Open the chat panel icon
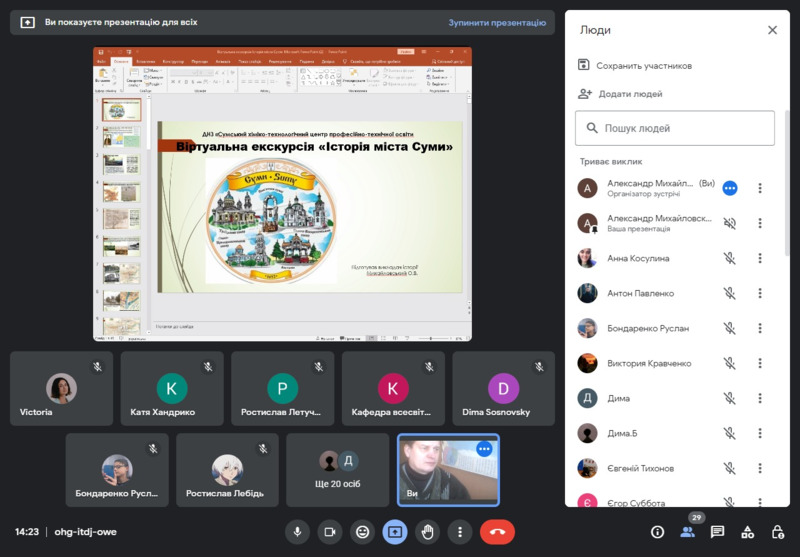The height and width of the screenshot is (557, 800). click(717, 532)
